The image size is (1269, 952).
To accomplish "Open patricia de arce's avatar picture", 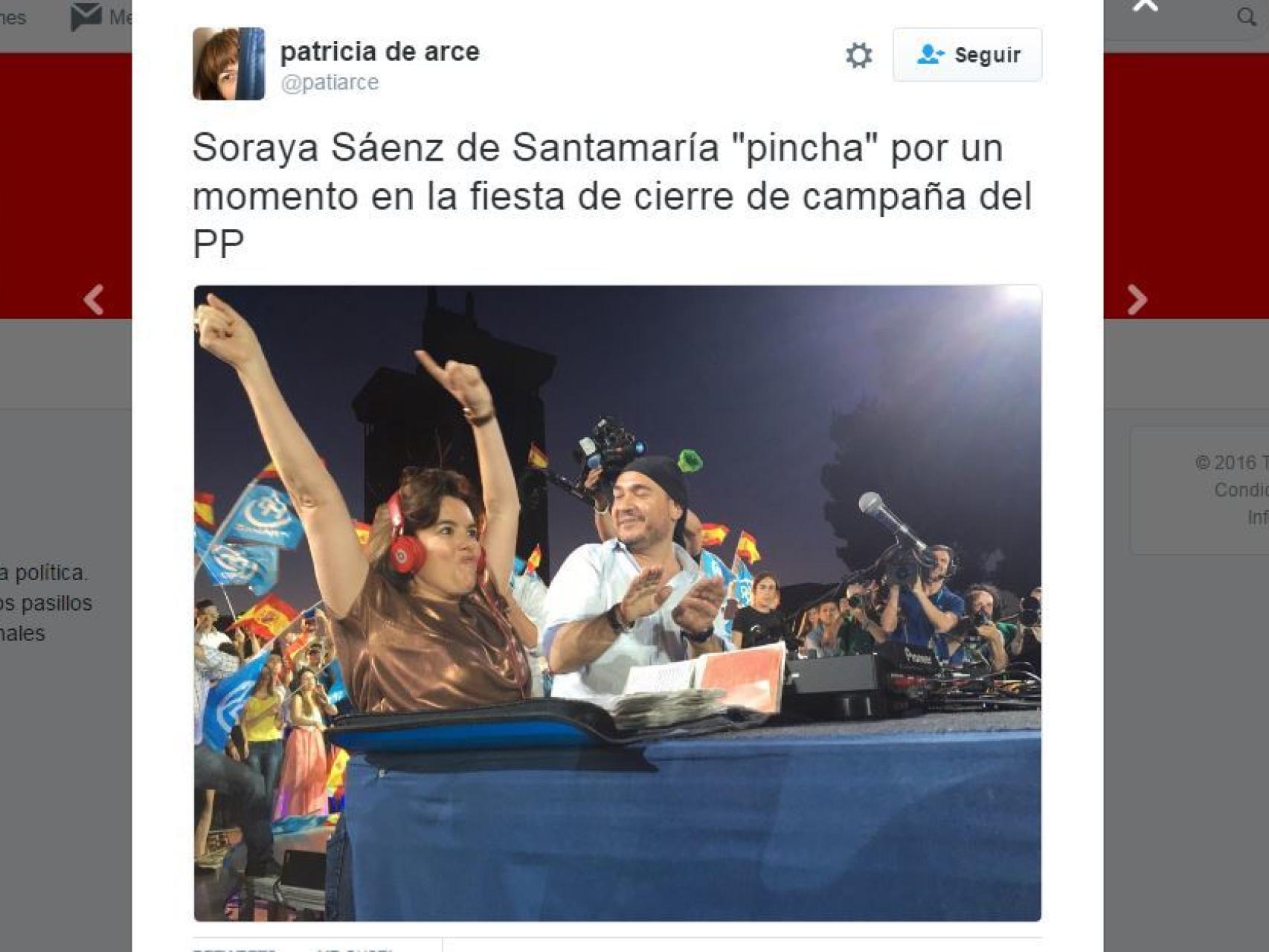I will 228,64.
